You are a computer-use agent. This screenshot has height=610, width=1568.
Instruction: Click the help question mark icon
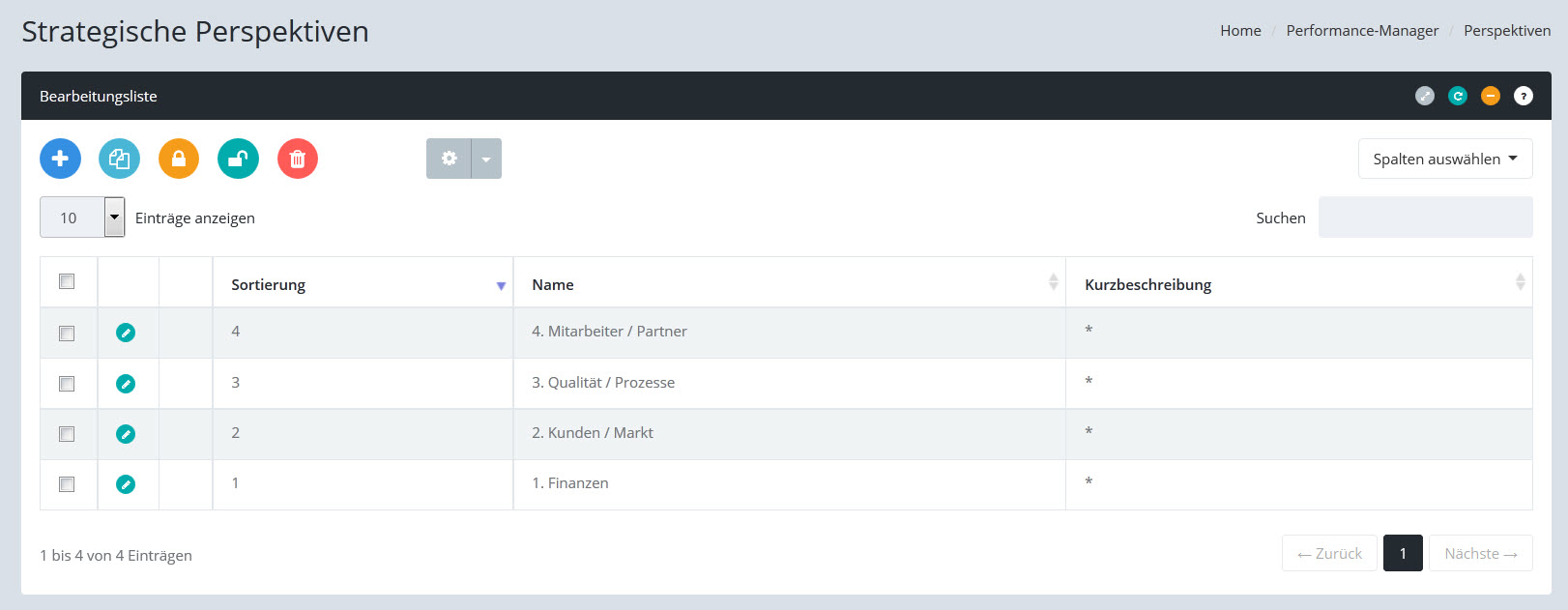pos(1523,96)
